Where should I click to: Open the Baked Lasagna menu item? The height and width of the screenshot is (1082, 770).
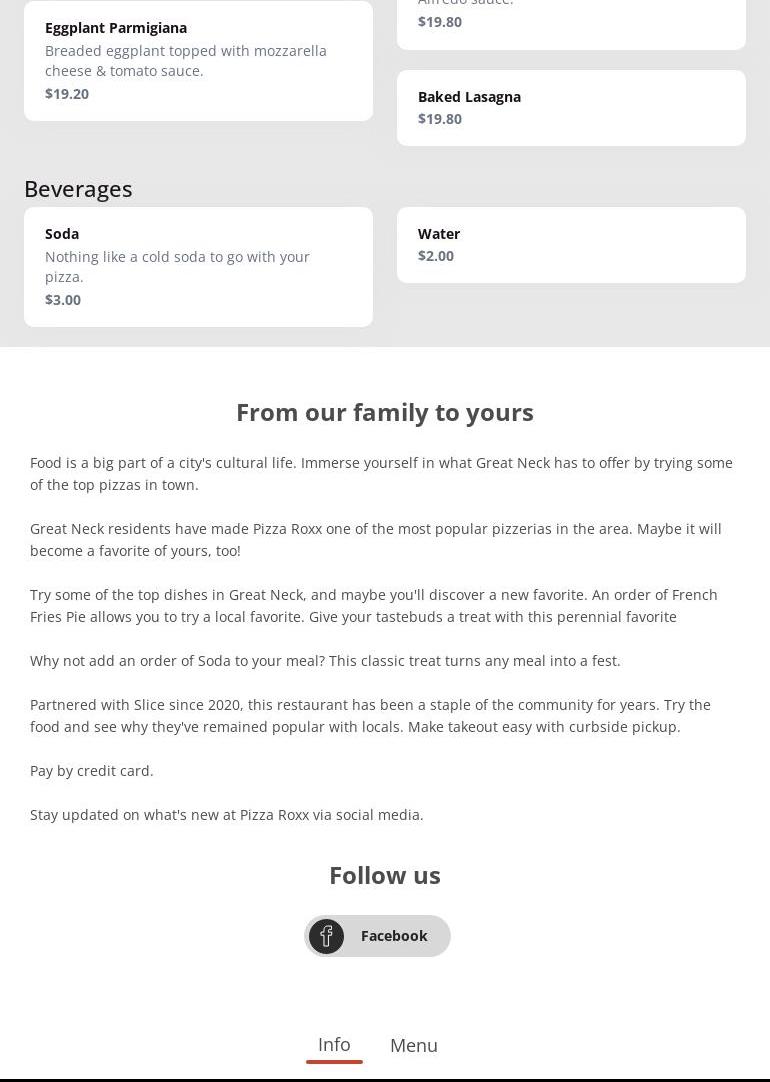pyautogui.click(x=469, y=97)
